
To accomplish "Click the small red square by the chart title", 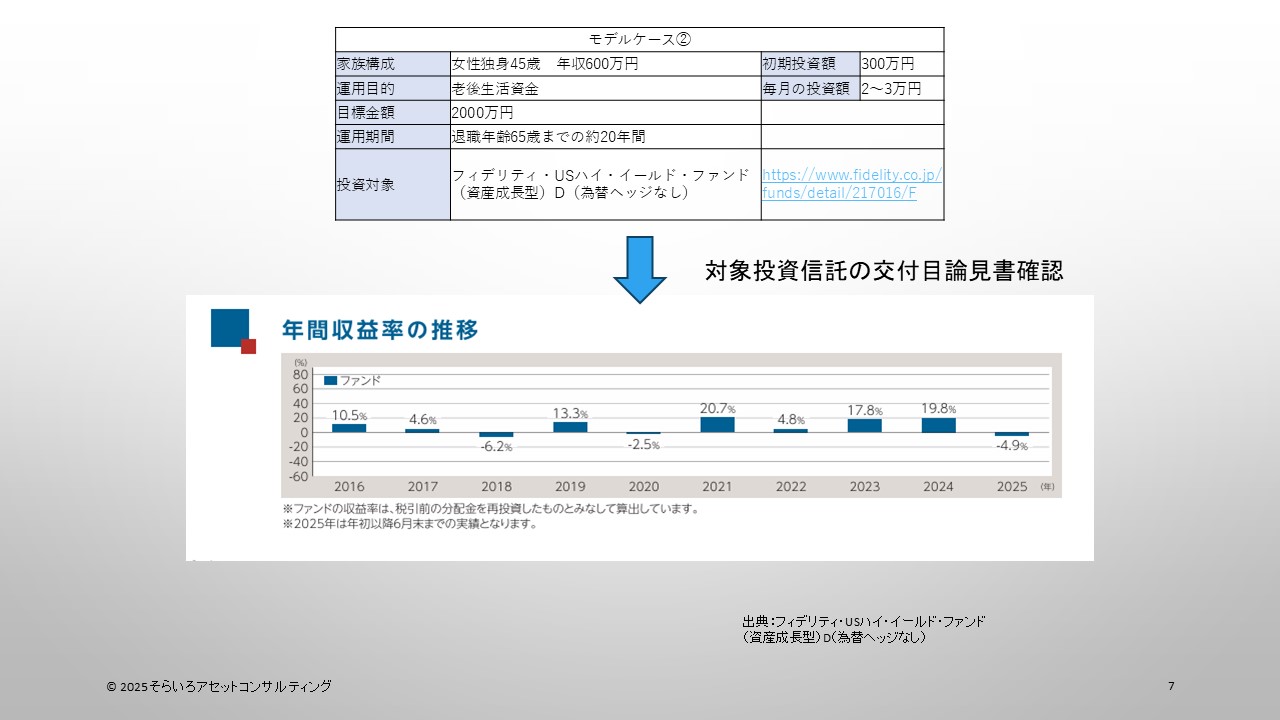I will pos(248,346).
